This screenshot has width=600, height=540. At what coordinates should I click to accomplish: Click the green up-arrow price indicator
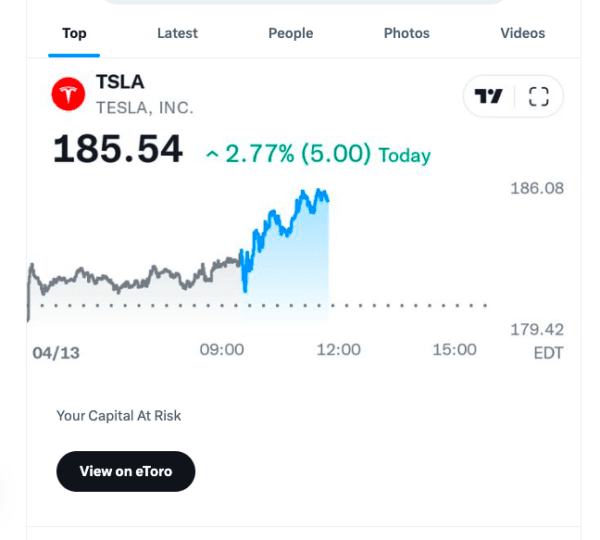coord(212,155)
